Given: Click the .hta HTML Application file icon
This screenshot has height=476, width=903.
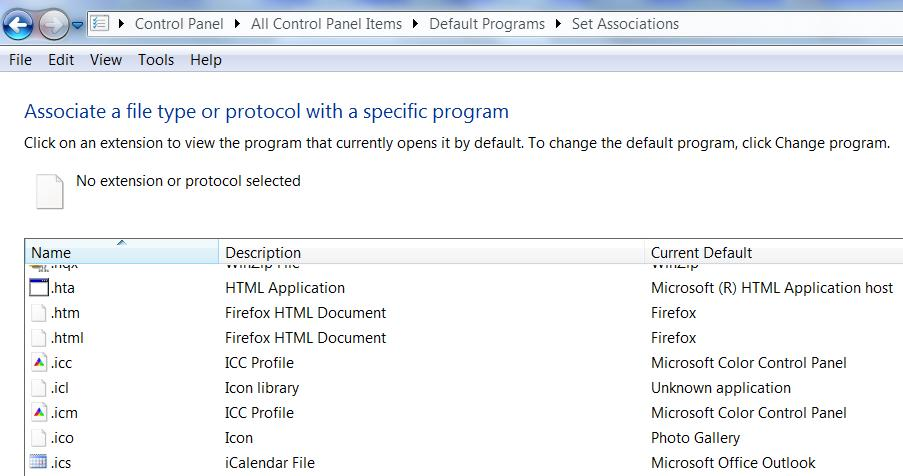Looking at the screenshot, I should click(40, 288).
